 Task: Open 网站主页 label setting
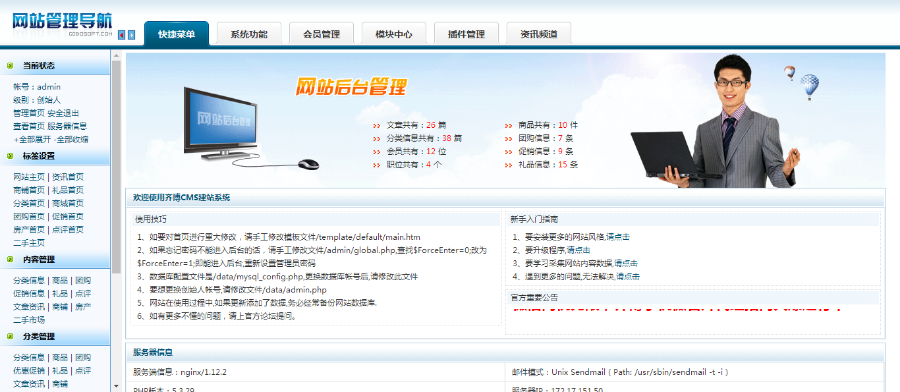coord(29,177)
